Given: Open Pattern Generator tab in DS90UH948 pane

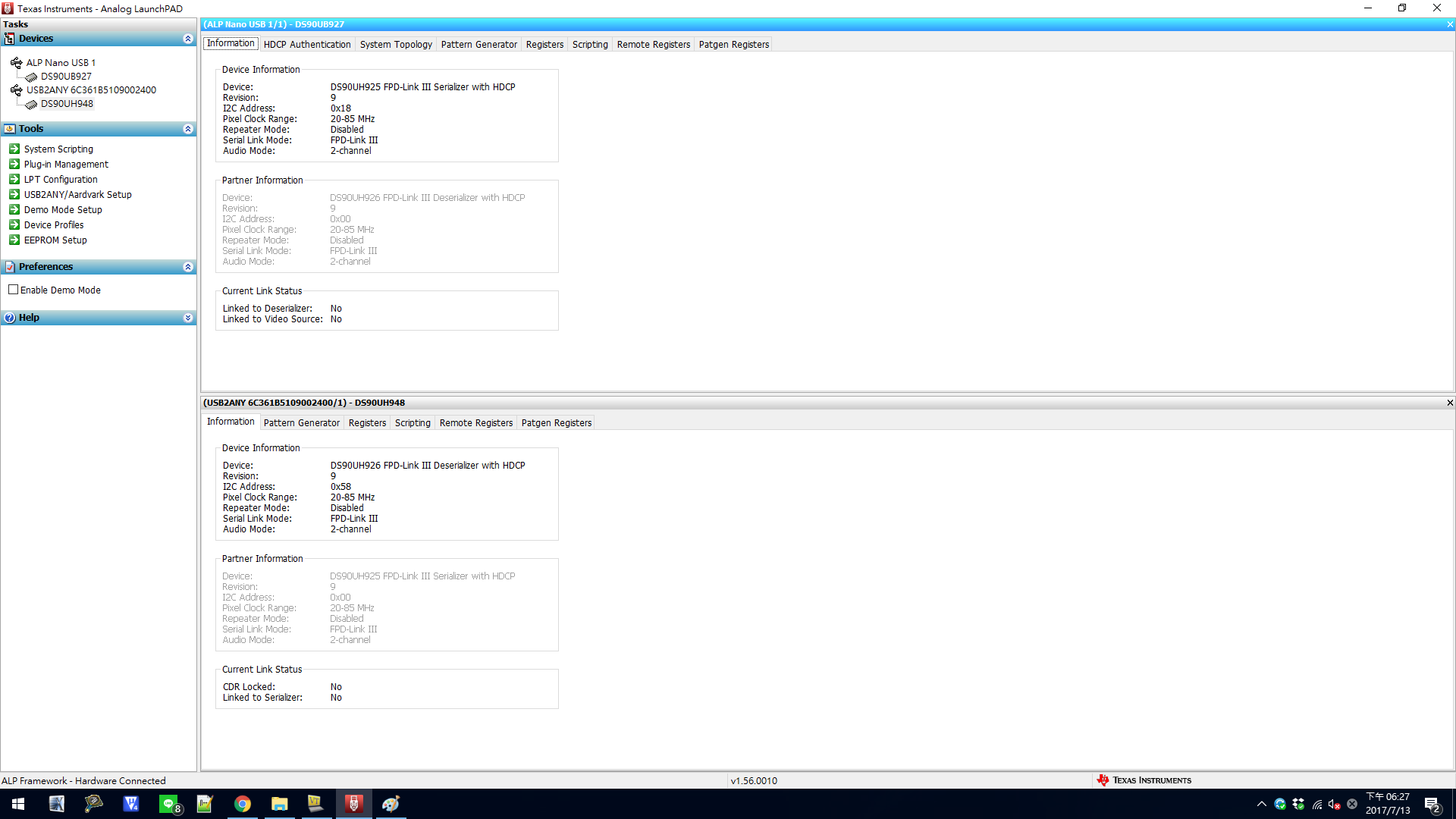Looking at the screenshot, I should click(302, 422).
